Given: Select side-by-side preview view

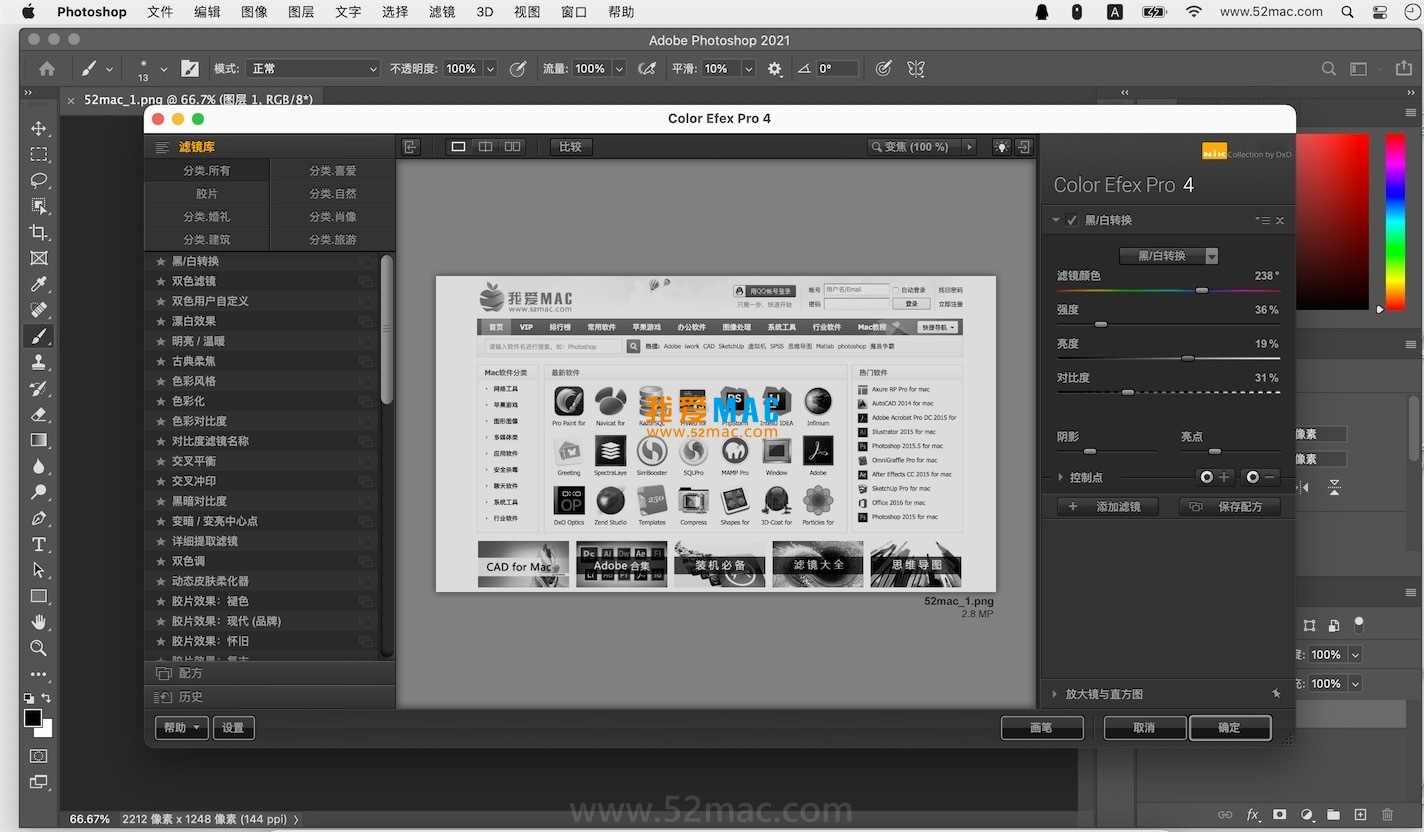Looking at the screenshot, I should point(512,147).
